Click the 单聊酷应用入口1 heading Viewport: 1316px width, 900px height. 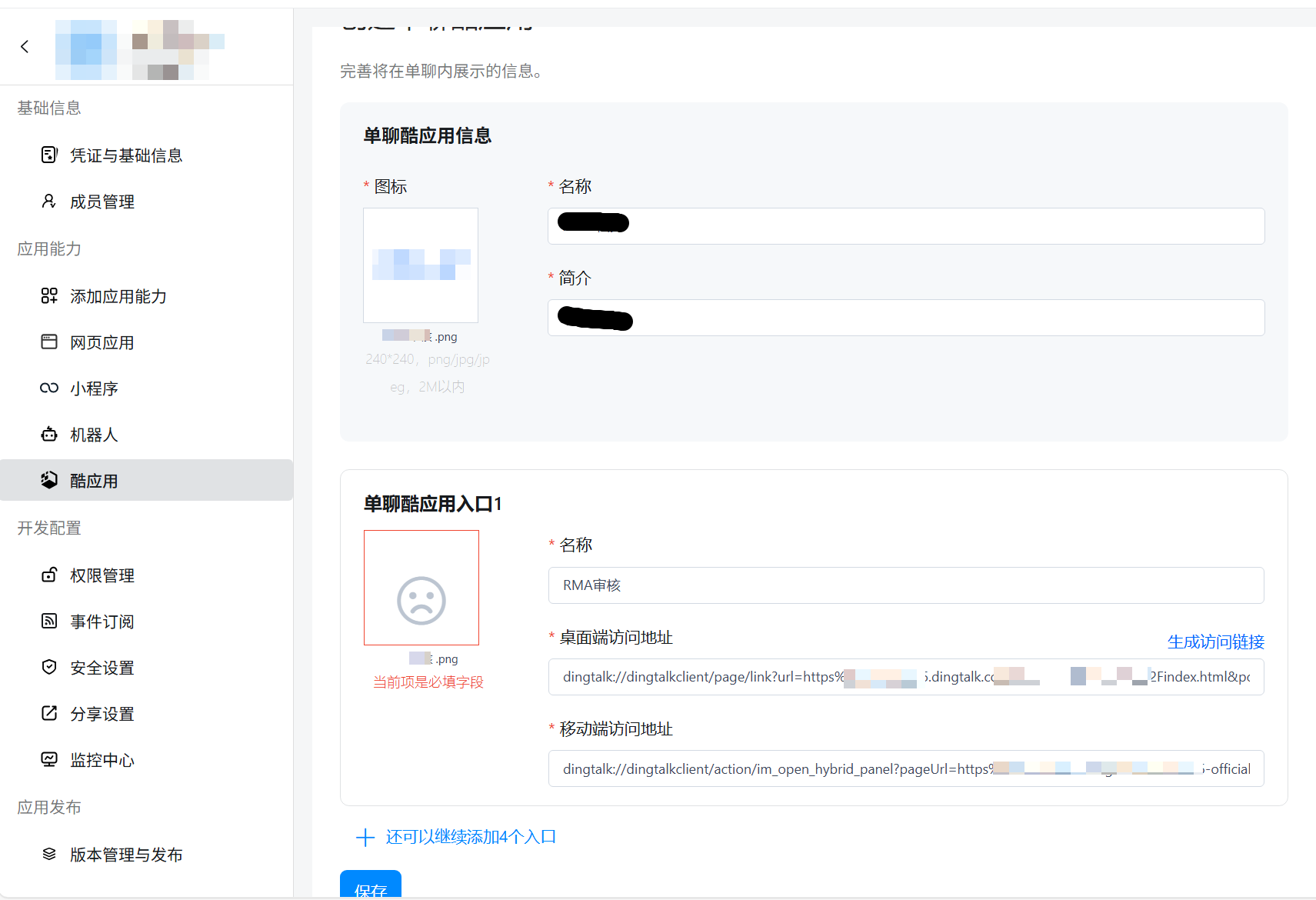[x=433, y=504]
